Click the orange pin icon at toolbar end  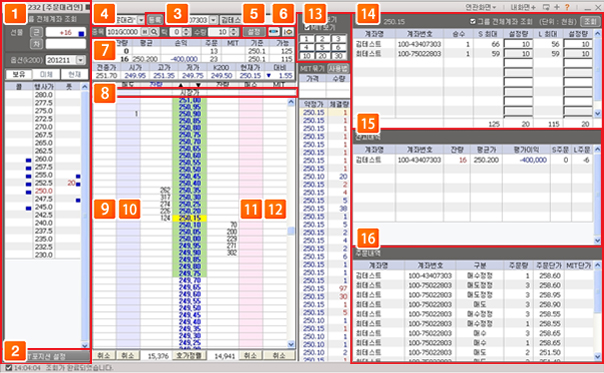(x=288, y=32)
